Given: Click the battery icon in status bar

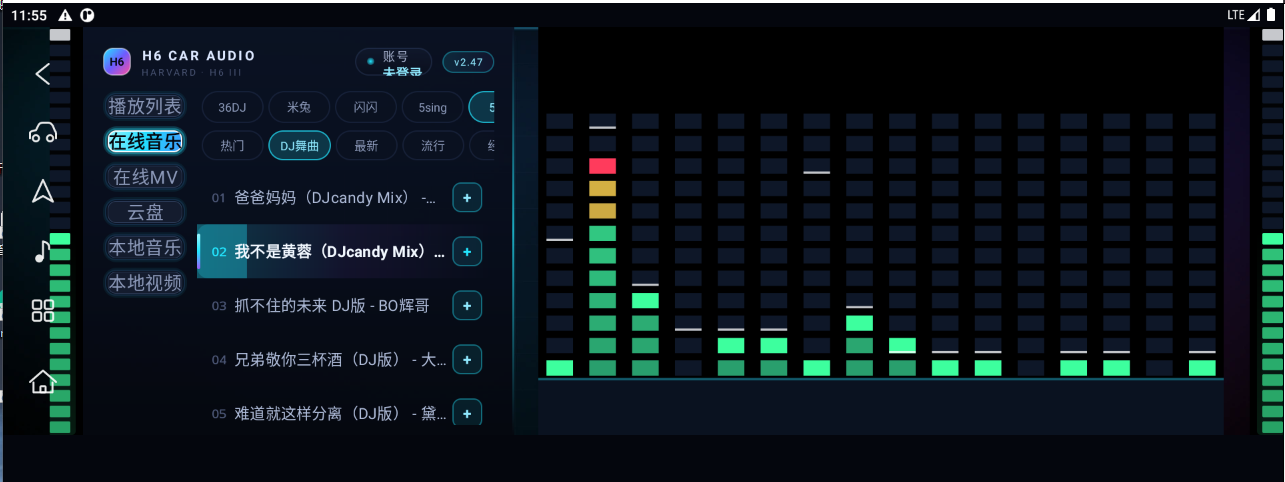Looking at the screenshot, I should click(1270, 15).
